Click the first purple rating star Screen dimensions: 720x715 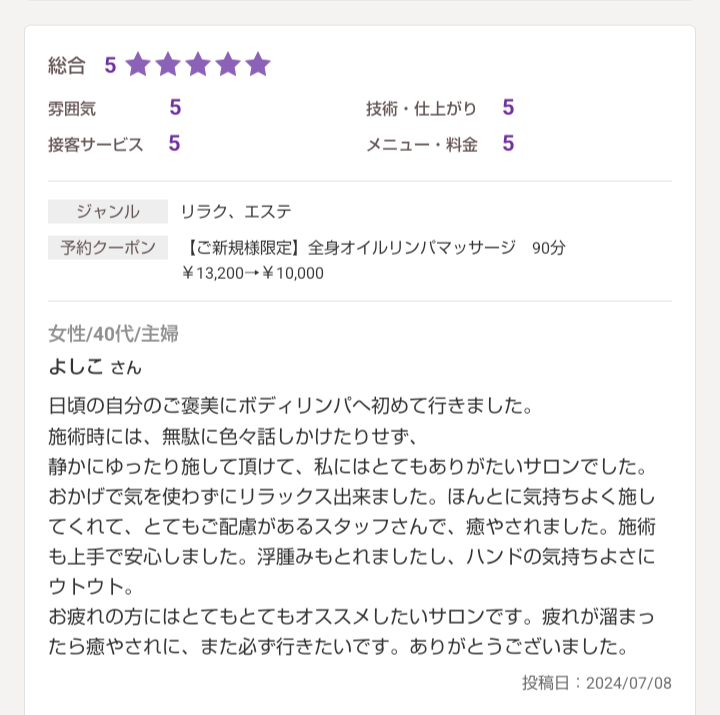[x=138, y=64]
